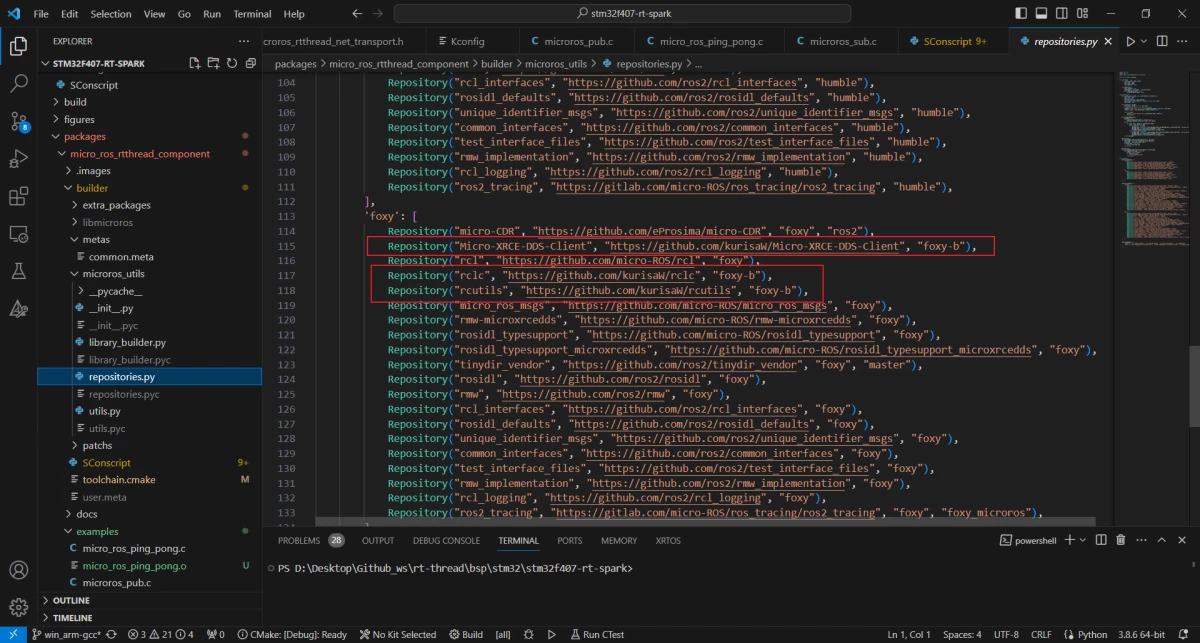Click new terminal plus icon
Screen dimensions: 1200x643
(x=1069, y=540)
